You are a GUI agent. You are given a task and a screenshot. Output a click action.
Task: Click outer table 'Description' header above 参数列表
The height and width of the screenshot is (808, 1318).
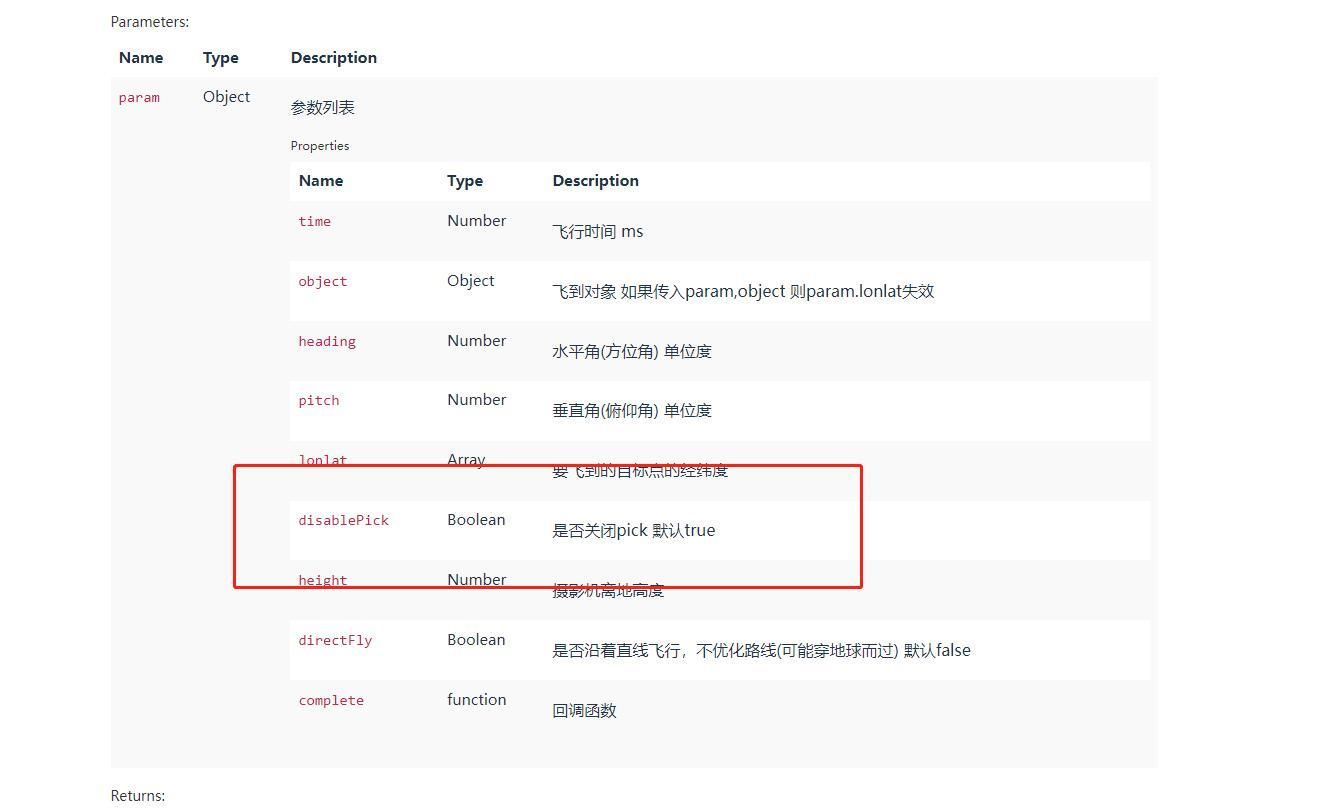pos(334,57)
